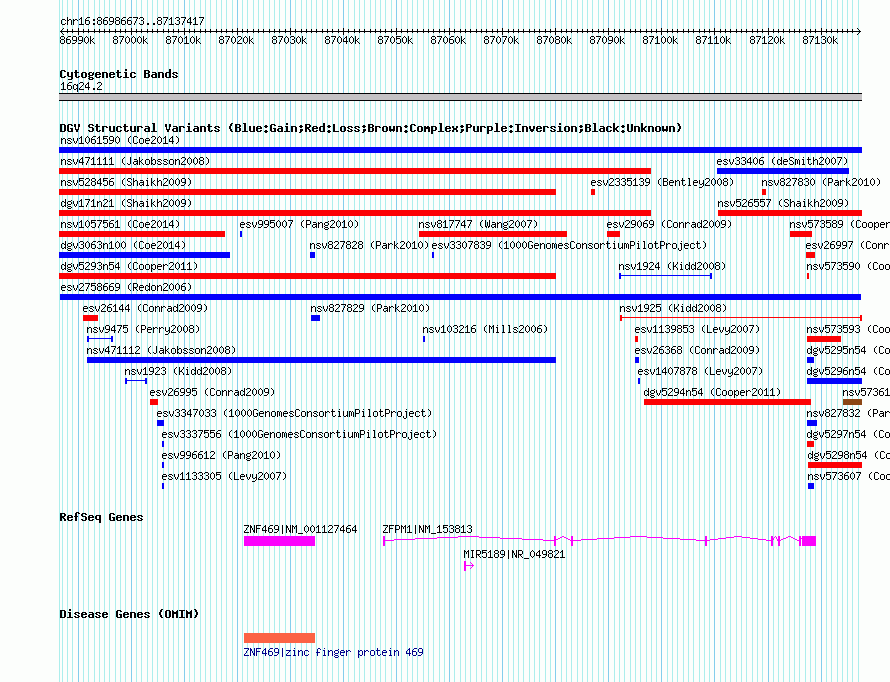Click esv996612 (Pang2010) label
Viewport: 890px width, 682px height.
221,455
